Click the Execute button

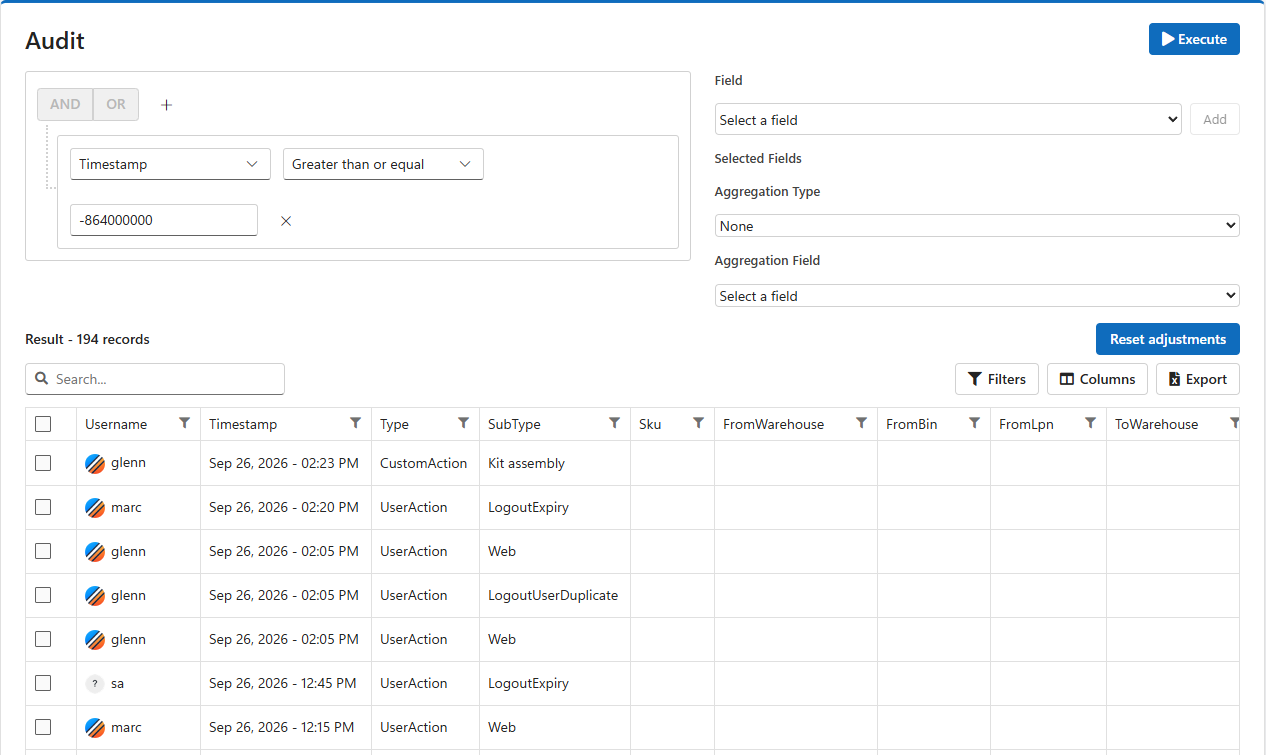point(1194,39)
